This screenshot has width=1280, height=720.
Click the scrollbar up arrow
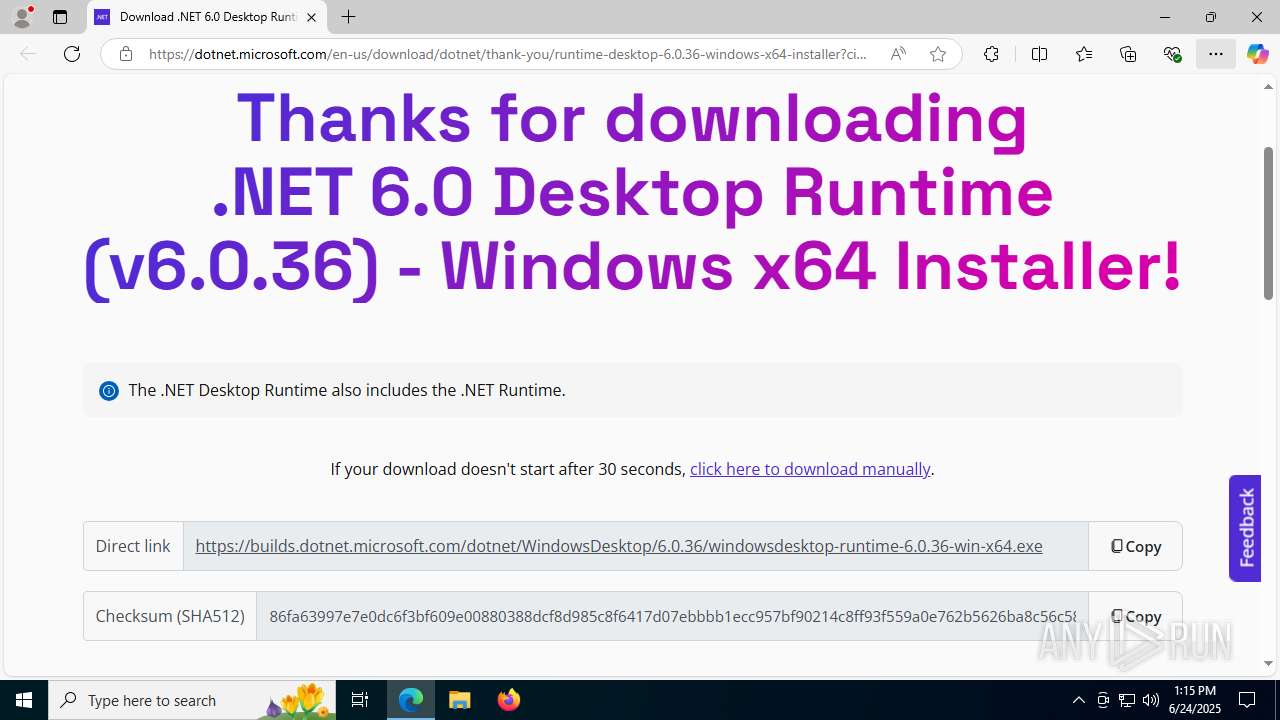[x=1268, y=86]
